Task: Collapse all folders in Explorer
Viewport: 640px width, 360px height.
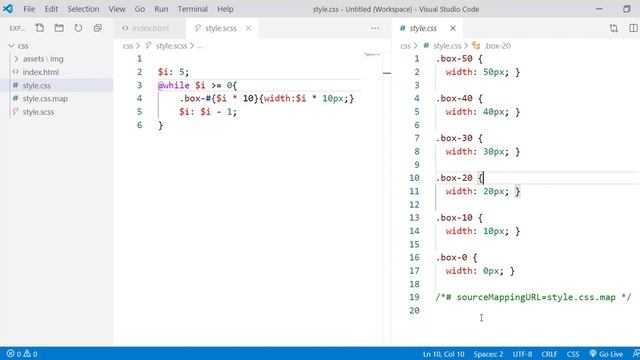Action: (98, 28)
